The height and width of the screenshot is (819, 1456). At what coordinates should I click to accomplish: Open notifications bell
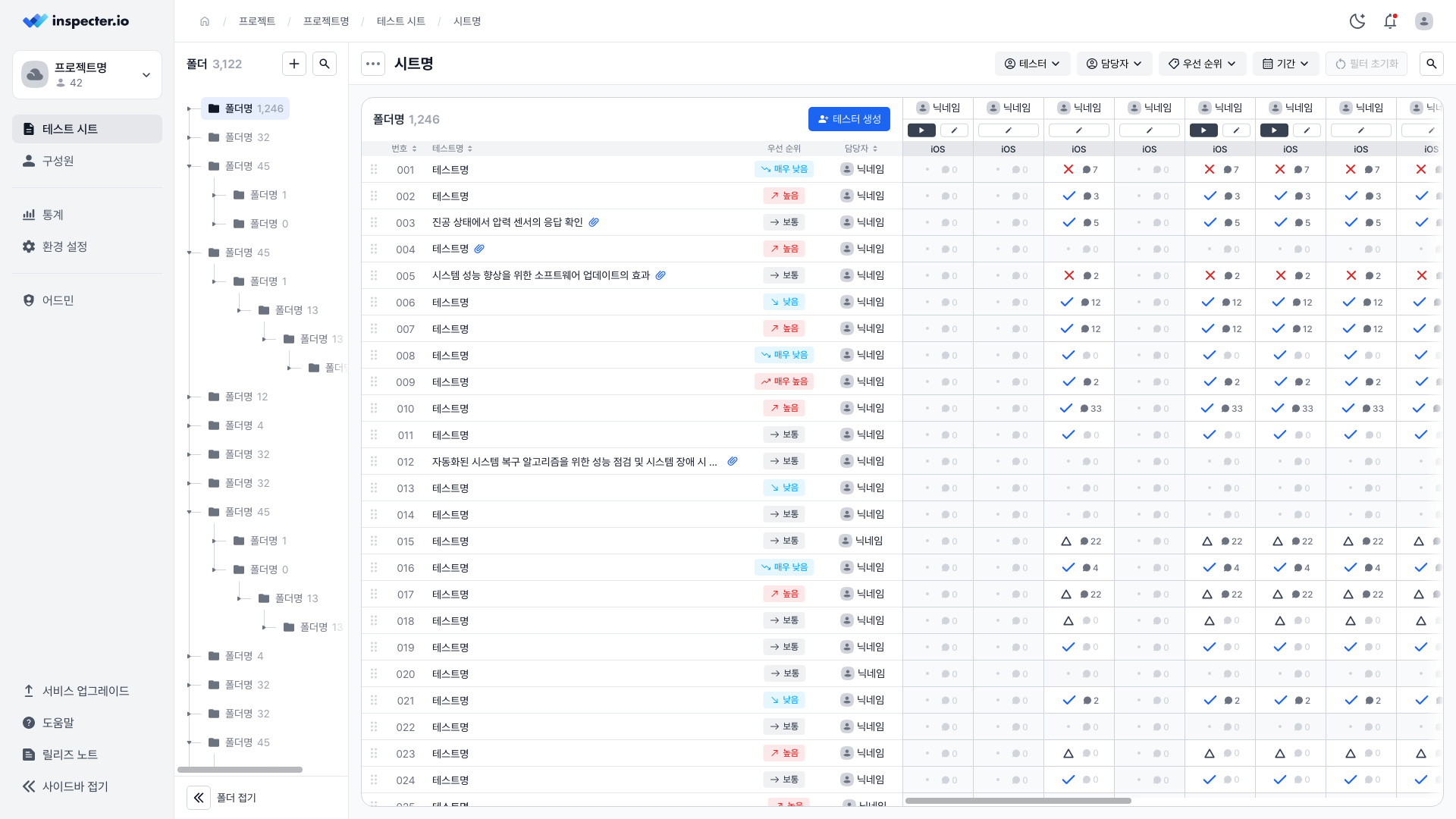point(1390,21)
